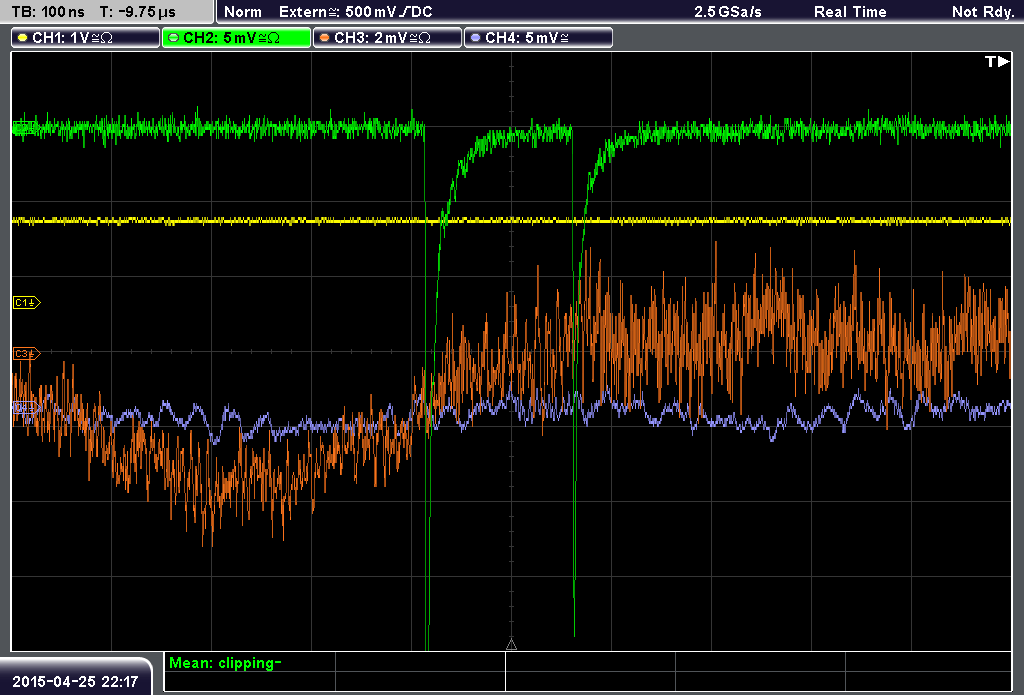
Task: Click the Real Time acquisition mode label
Action: [850, 12]
